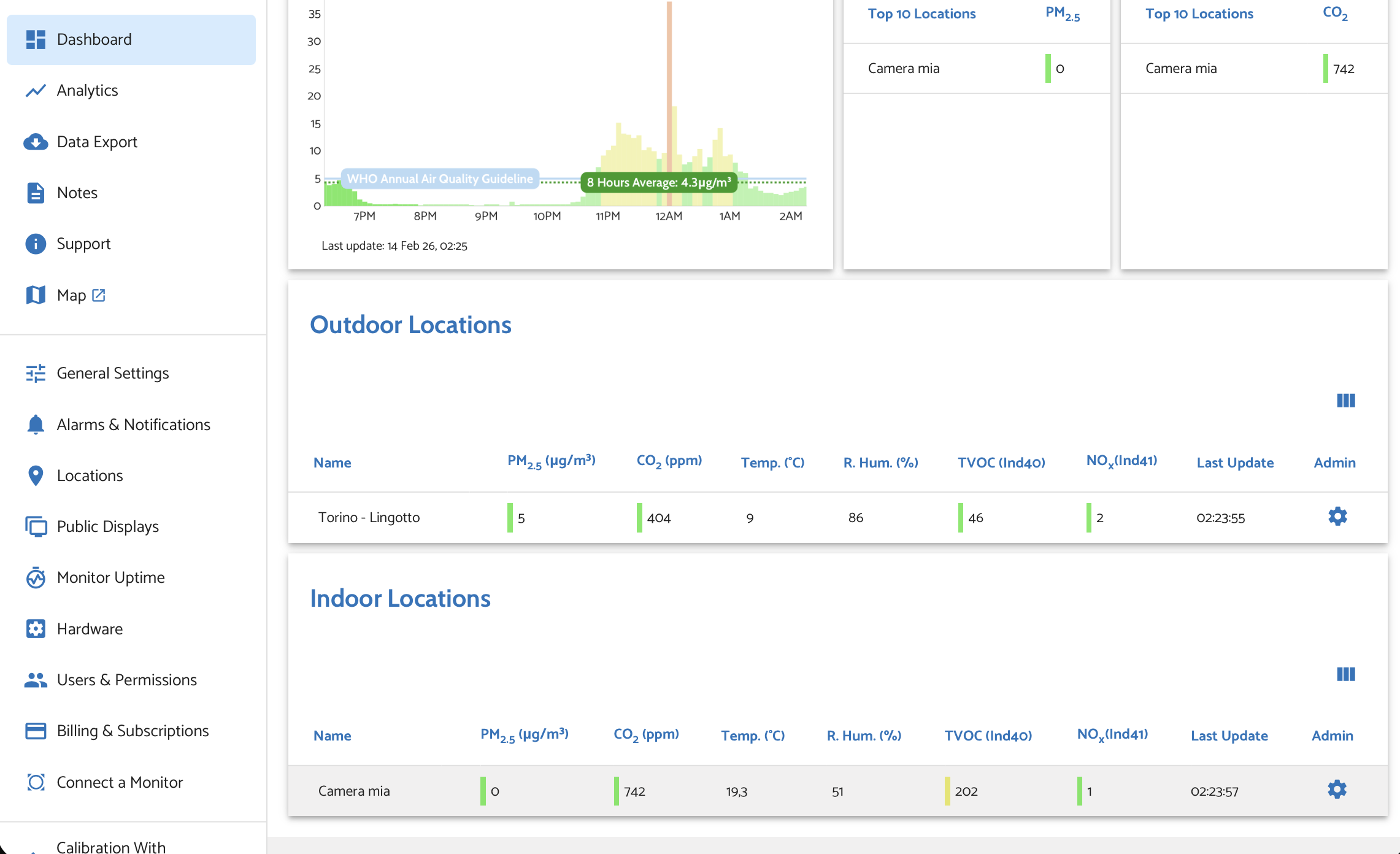Open the Indoor Locations column selector icon
Viewport: 1400px width, 854px height.
[x=1345, y=674]
